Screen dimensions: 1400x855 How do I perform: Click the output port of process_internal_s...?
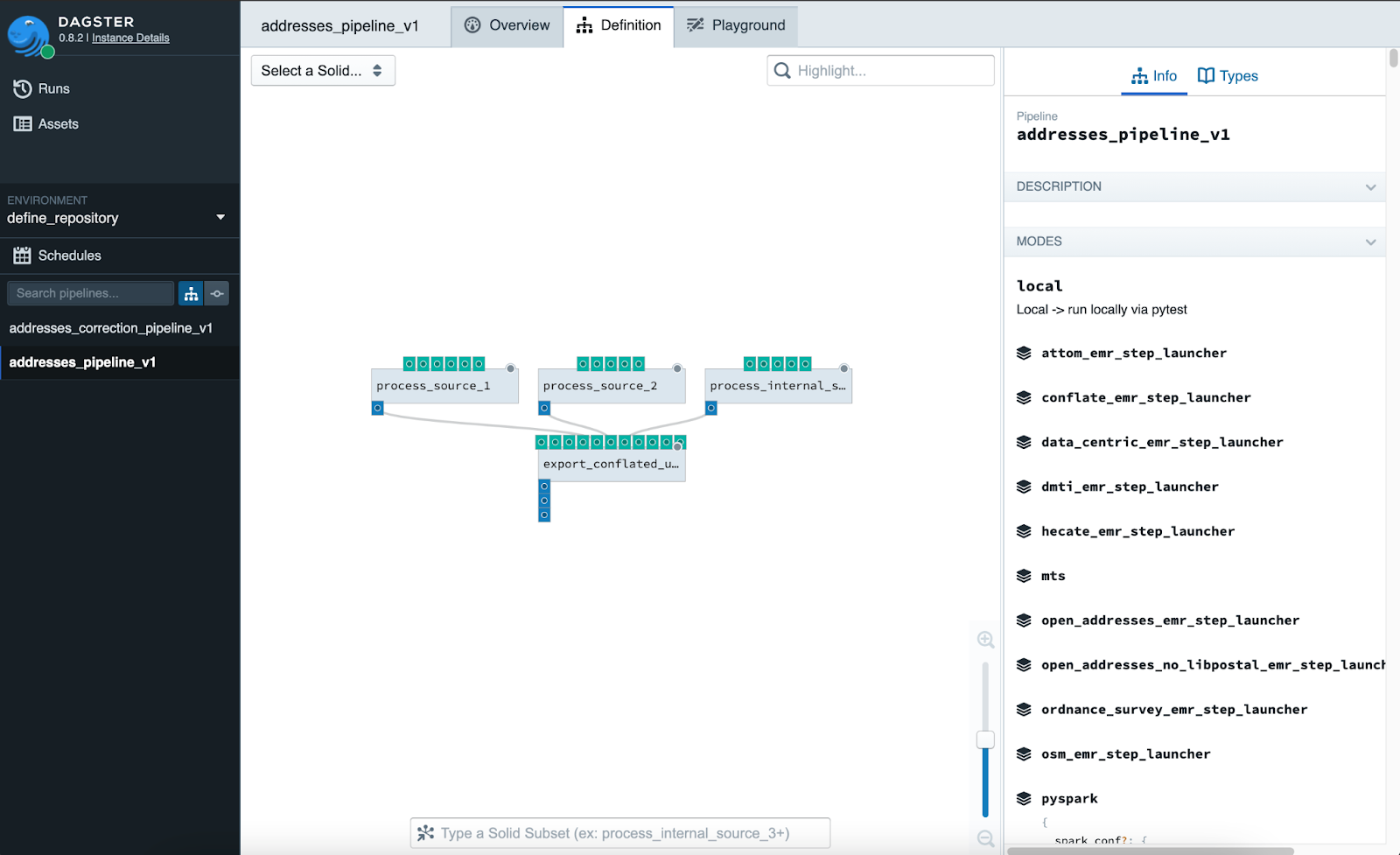coord(711,408)
